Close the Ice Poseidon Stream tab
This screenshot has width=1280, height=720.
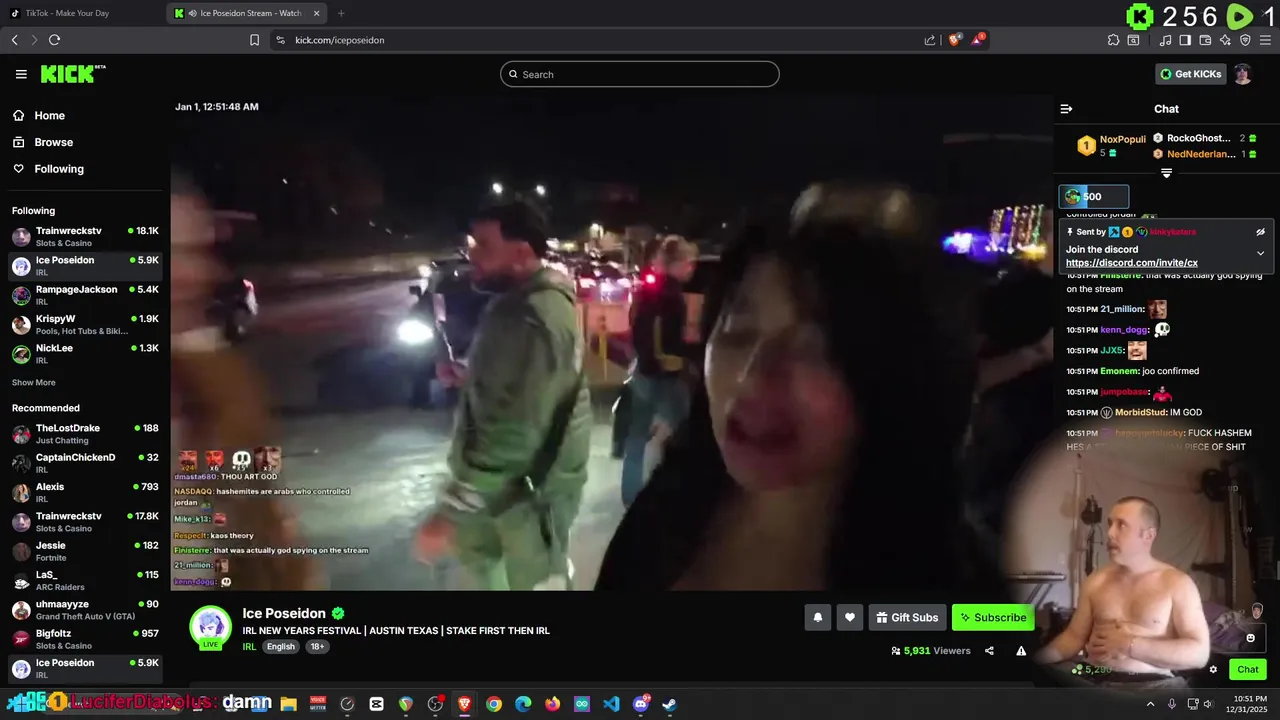pyautogui.click(x=317, y=13)
